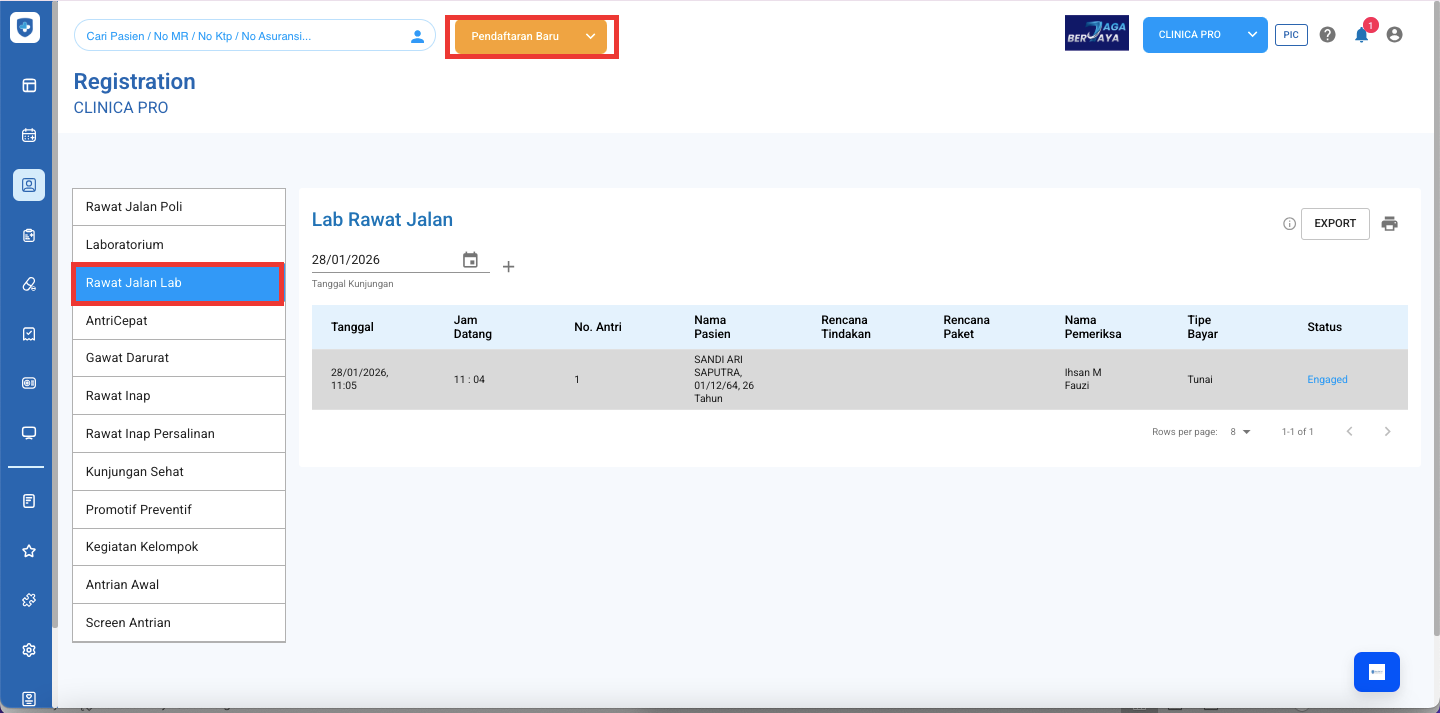Select Rawat Jalan Poli menu item
1440x713 pixels.
(179, 207)
